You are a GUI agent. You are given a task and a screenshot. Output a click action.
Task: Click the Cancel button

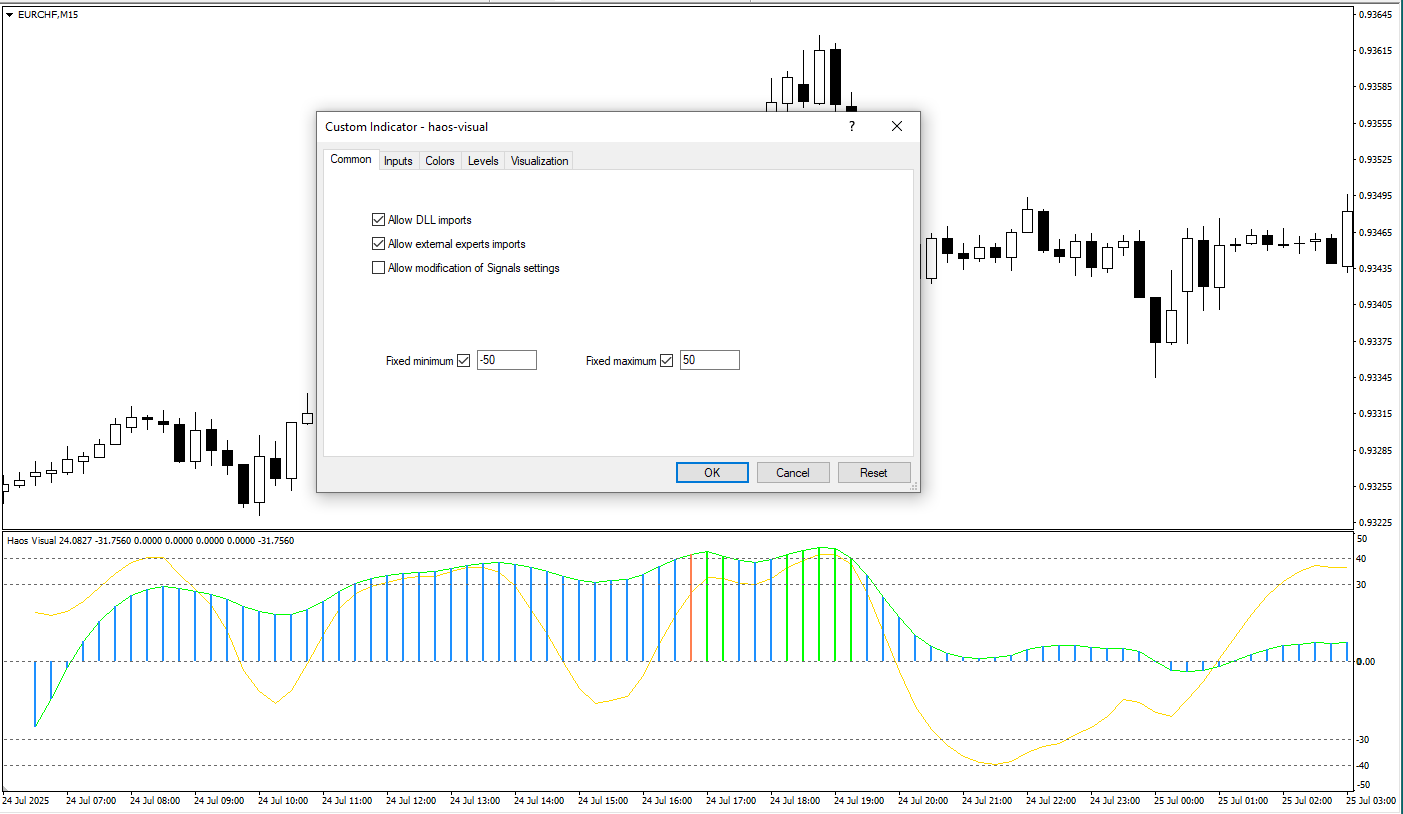coord(793,473)
